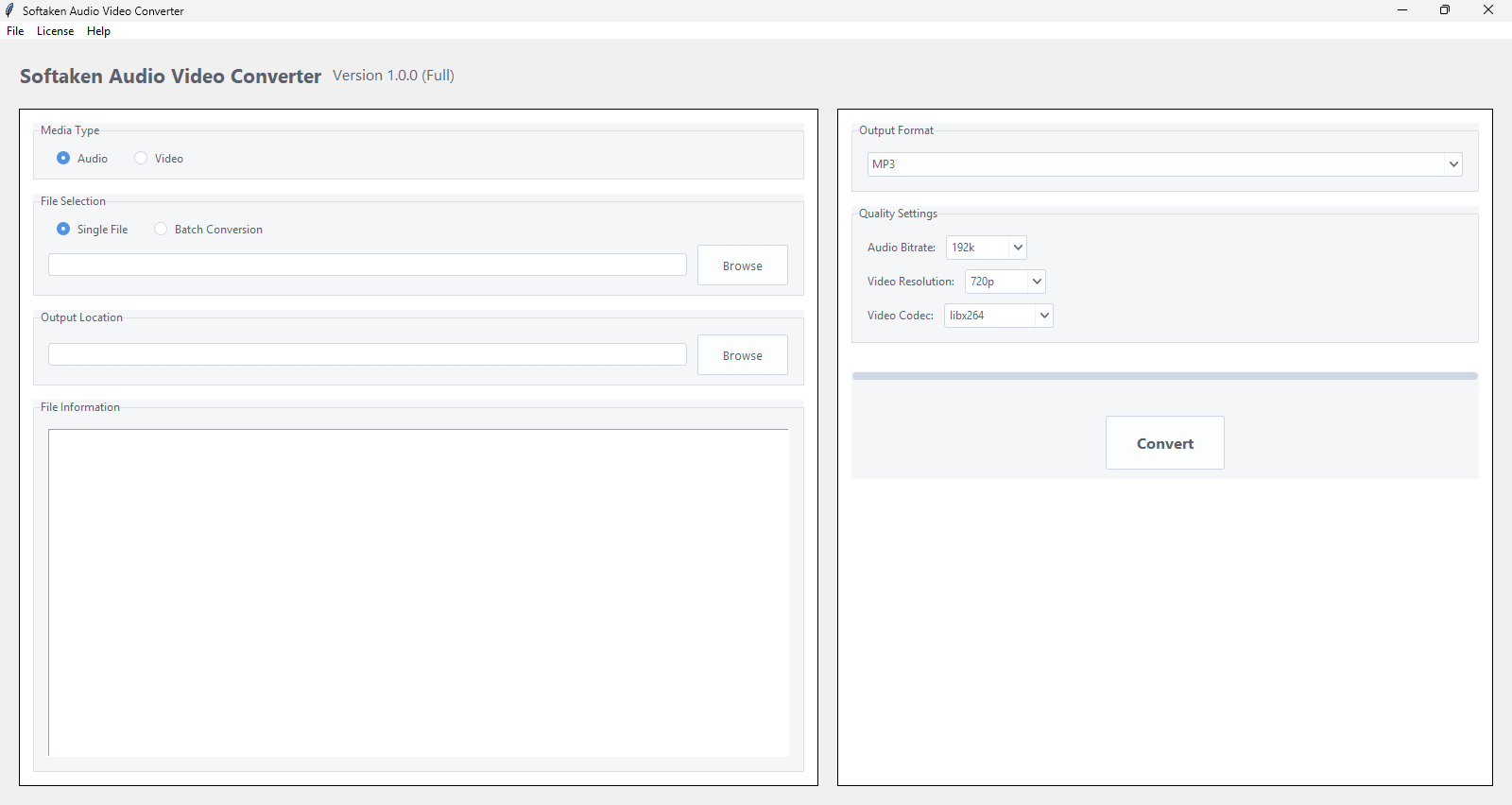The width and height of the screenshot is (1512, 805).
Task: Open the License menu
Action: coord(55,31)
